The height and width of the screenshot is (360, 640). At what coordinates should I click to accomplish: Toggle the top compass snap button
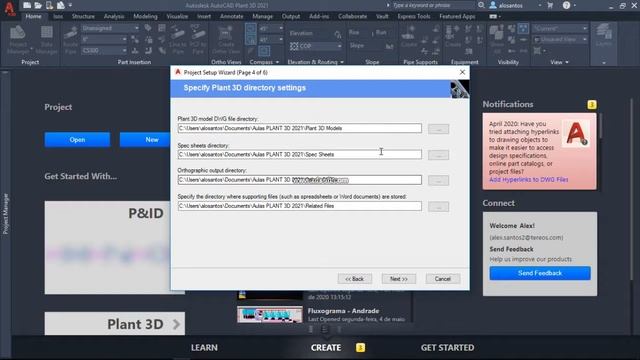click(x=251, y=29)
